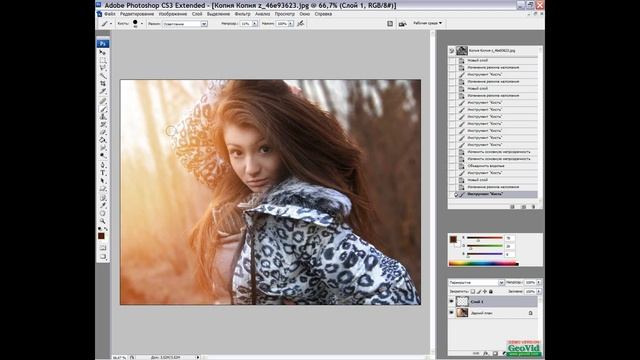Viewport: 640px width, 360px height.
Task: Select the Zoom tool in toolbox
Action: [x=102, y=221]
